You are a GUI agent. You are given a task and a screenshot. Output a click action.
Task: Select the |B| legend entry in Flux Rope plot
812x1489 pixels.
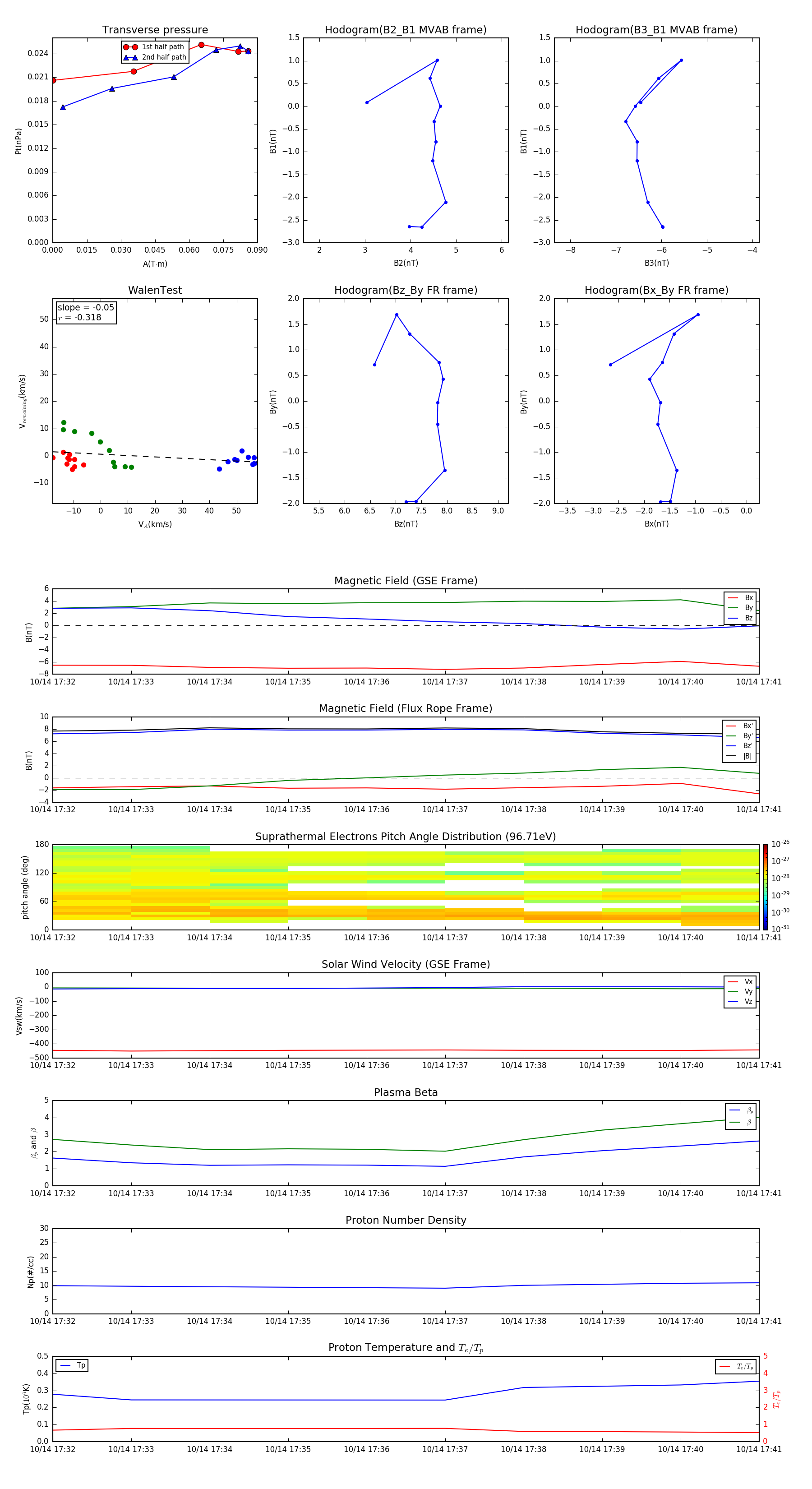click(x=740, y=756)
